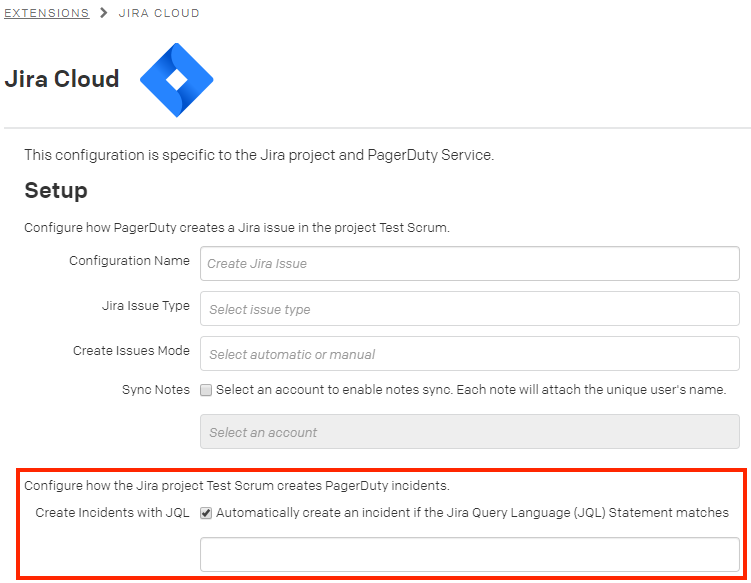
Task: Focus the Configuration Name input field
Action: click(x=470, y=263)
